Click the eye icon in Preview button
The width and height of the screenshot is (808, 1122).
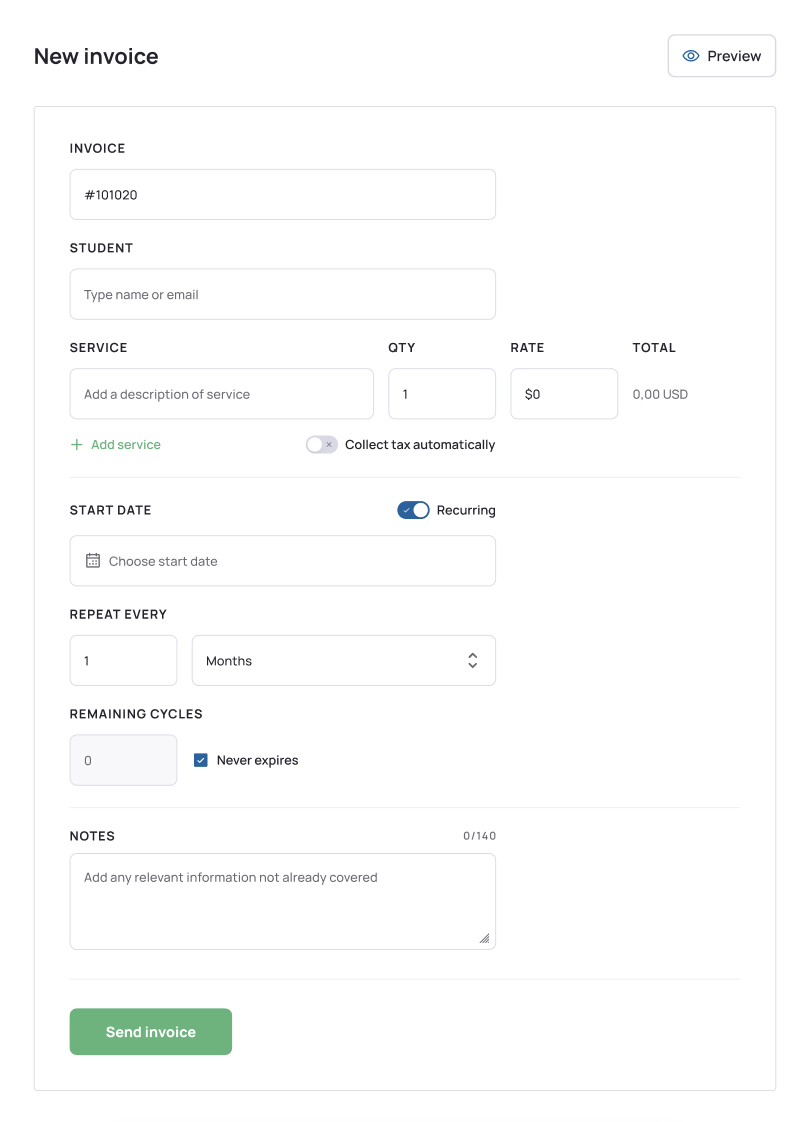690,56
